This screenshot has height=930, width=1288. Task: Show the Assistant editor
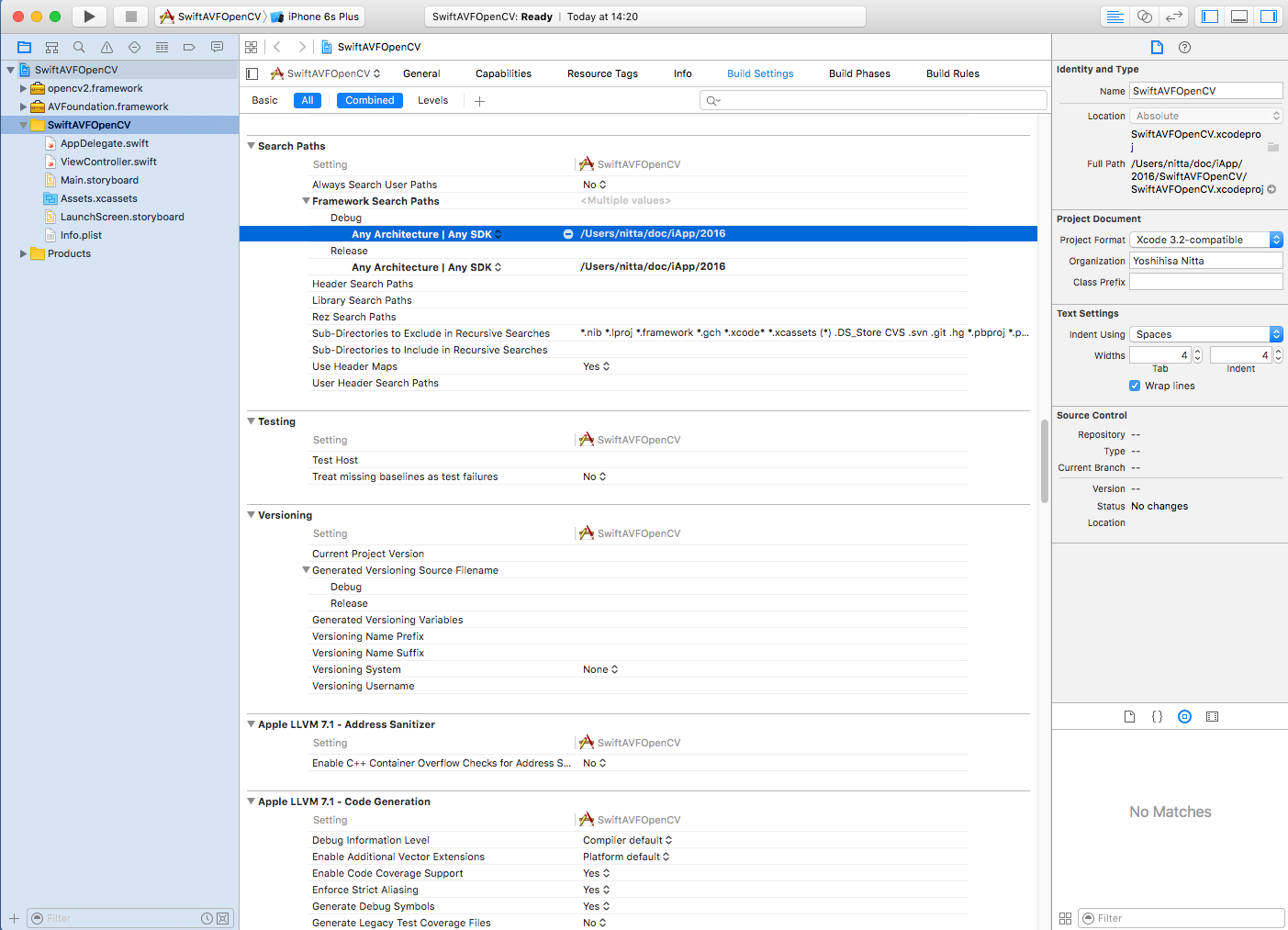[x=1144, y=17]
